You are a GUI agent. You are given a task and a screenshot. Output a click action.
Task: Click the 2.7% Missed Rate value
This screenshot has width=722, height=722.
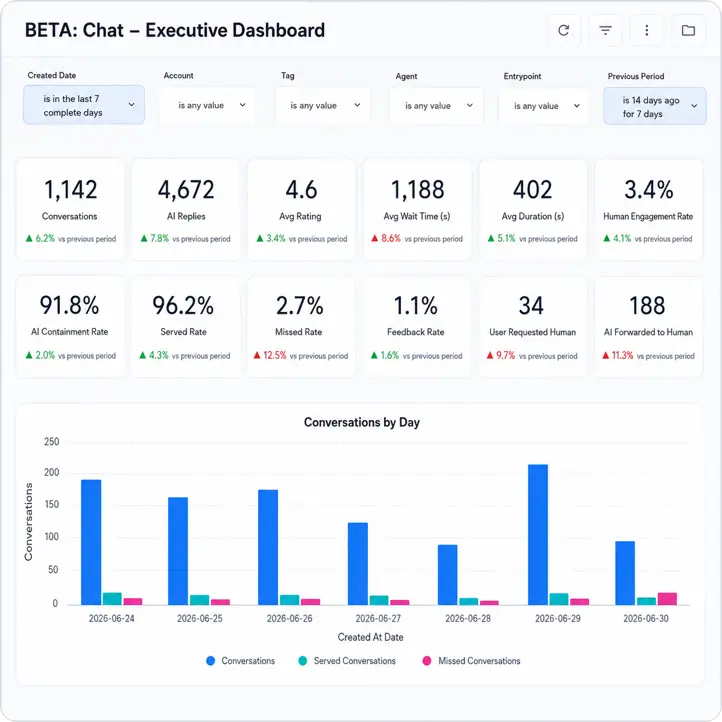(x=300, y=306)
